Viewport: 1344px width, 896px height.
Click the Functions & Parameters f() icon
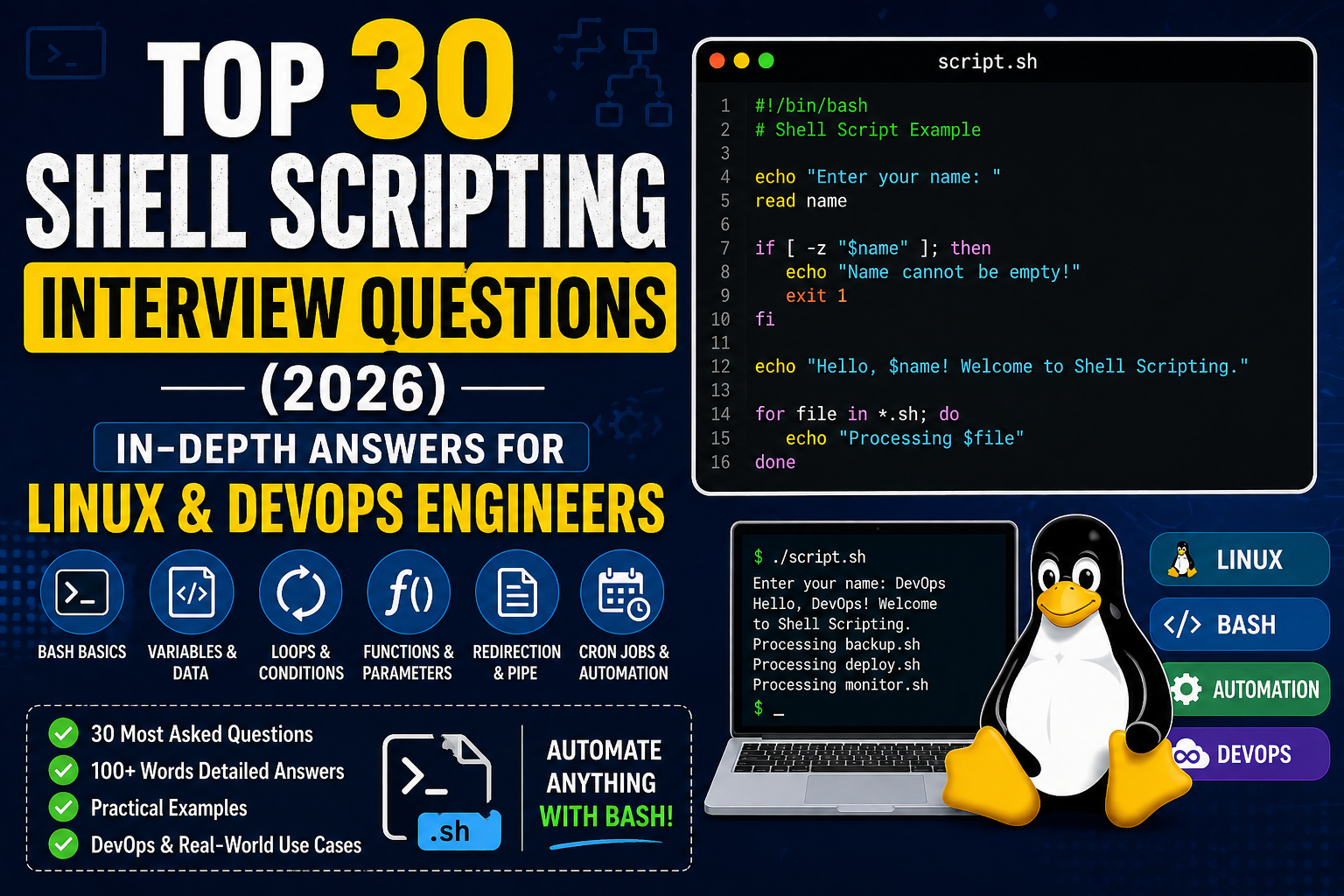[x=409, y=592]
